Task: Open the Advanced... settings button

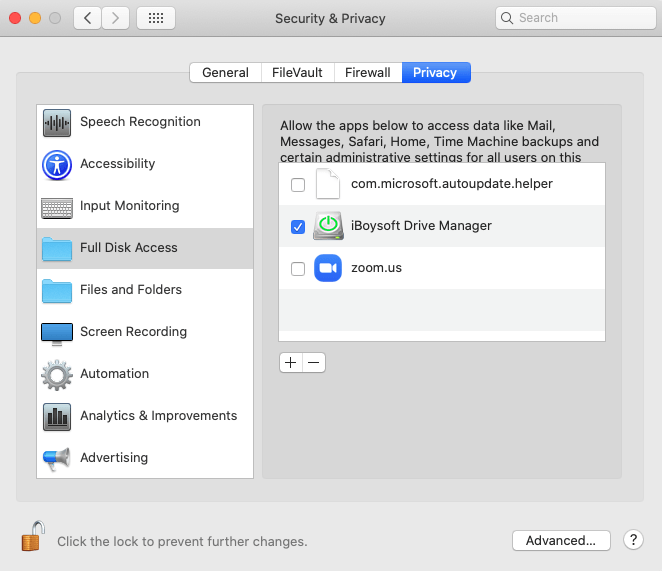Action: pos(561,541)
